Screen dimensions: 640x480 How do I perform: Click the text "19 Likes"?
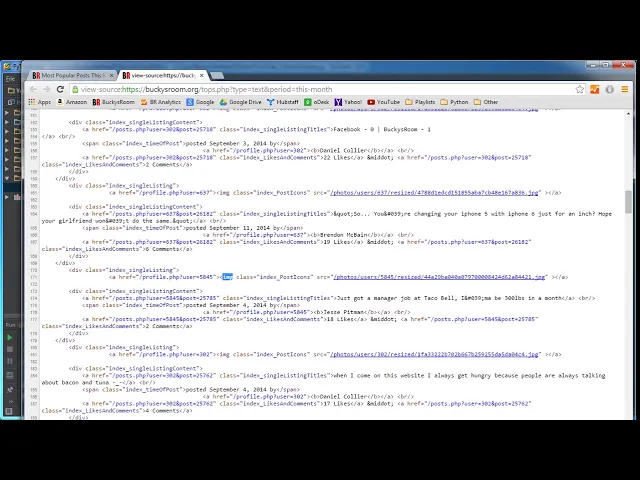(x=337, y=242)
